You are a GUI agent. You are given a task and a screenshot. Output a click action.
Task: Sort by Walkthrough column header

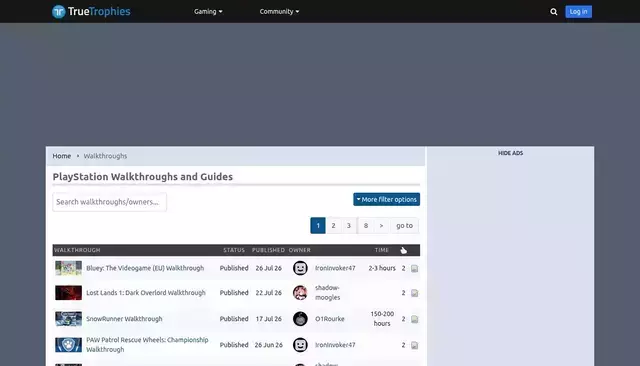coord(77,250)
